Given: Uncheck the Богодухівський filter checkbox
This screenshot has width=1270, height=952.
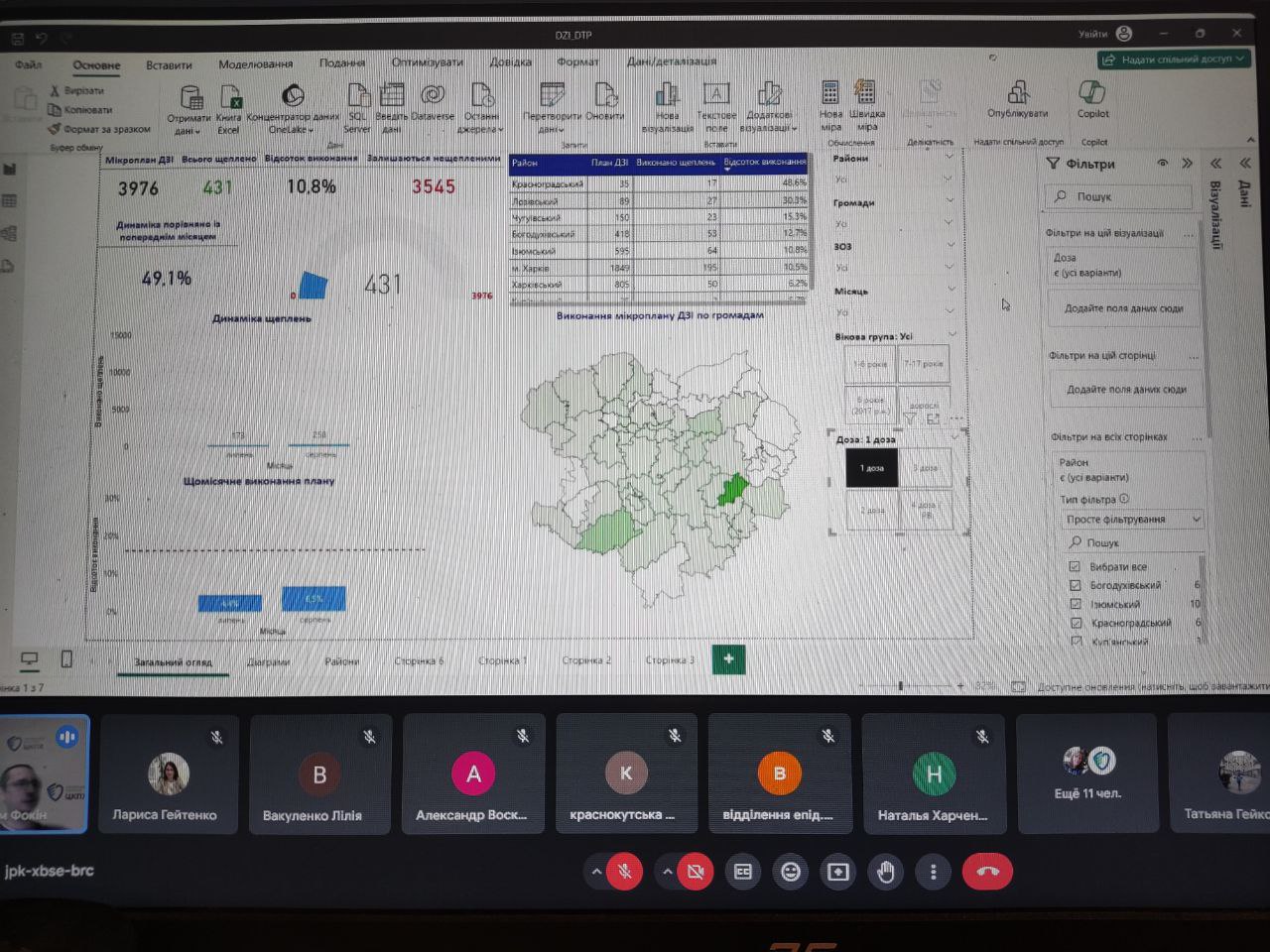Looking at the screenshot, I should point(1075,585).
